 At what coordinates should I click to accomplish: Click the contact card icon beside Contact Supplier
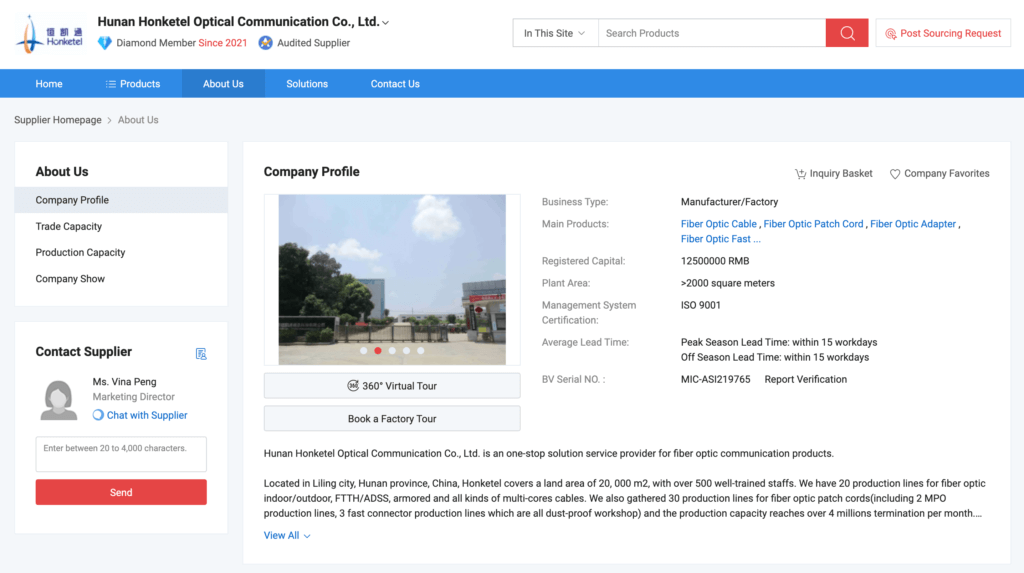[x=201, y=353]
